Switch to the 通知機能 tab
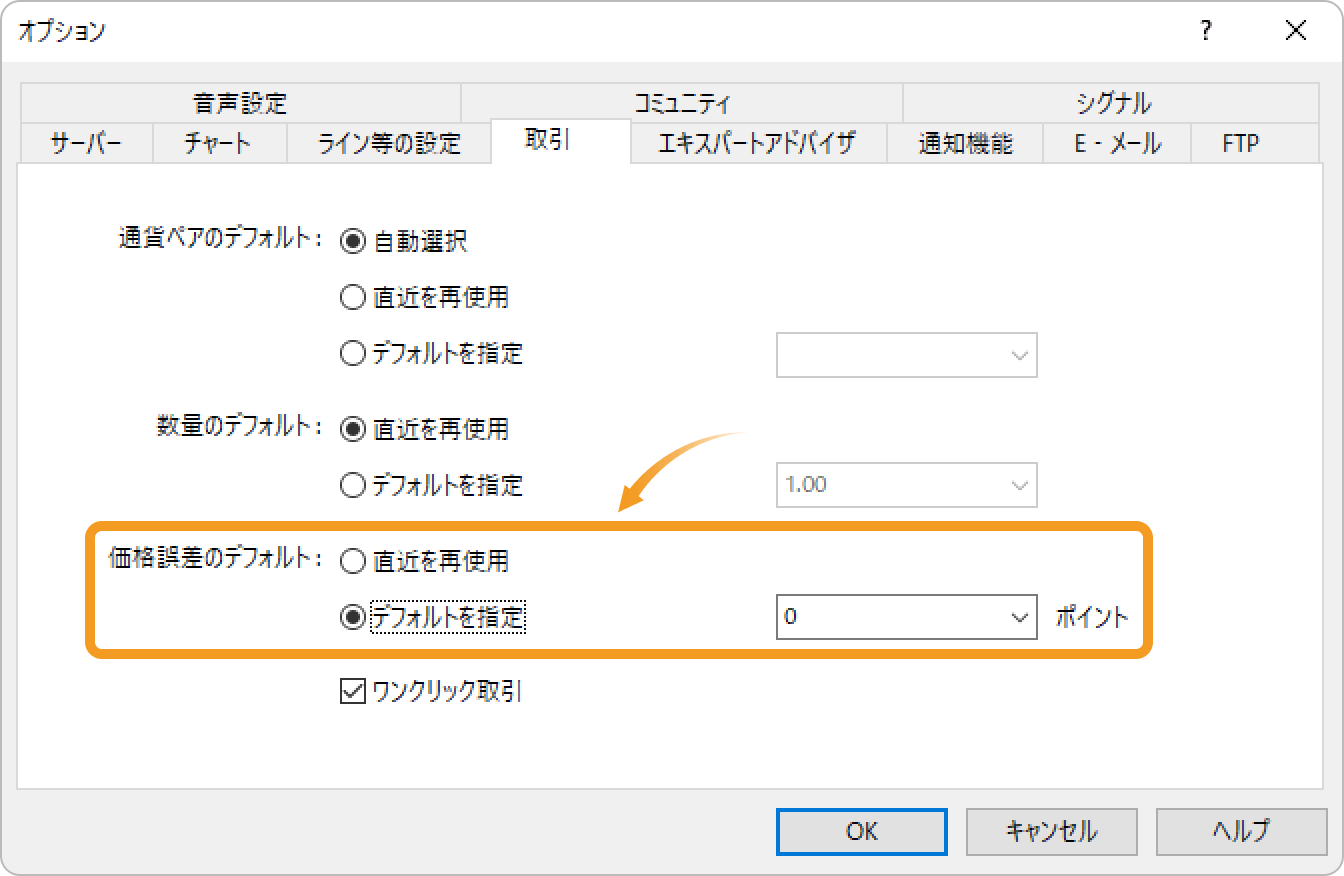This screenshot has width=1344, height=876. pyautogui.click(x=965, y=143)
